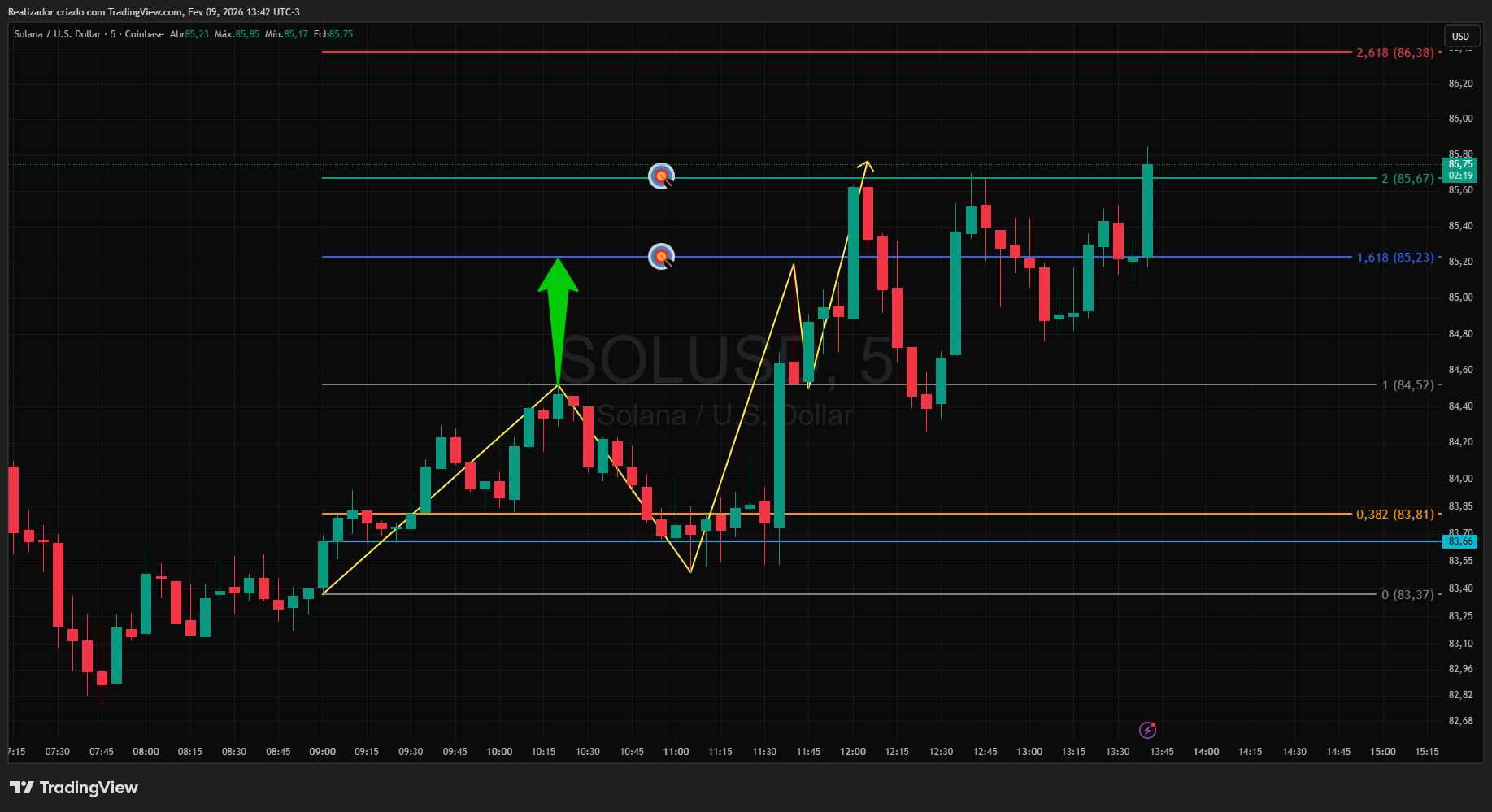Click the 84,80 price axis value
Image resolution: width=1492 pixels, height=812 pixels.
1461,334
